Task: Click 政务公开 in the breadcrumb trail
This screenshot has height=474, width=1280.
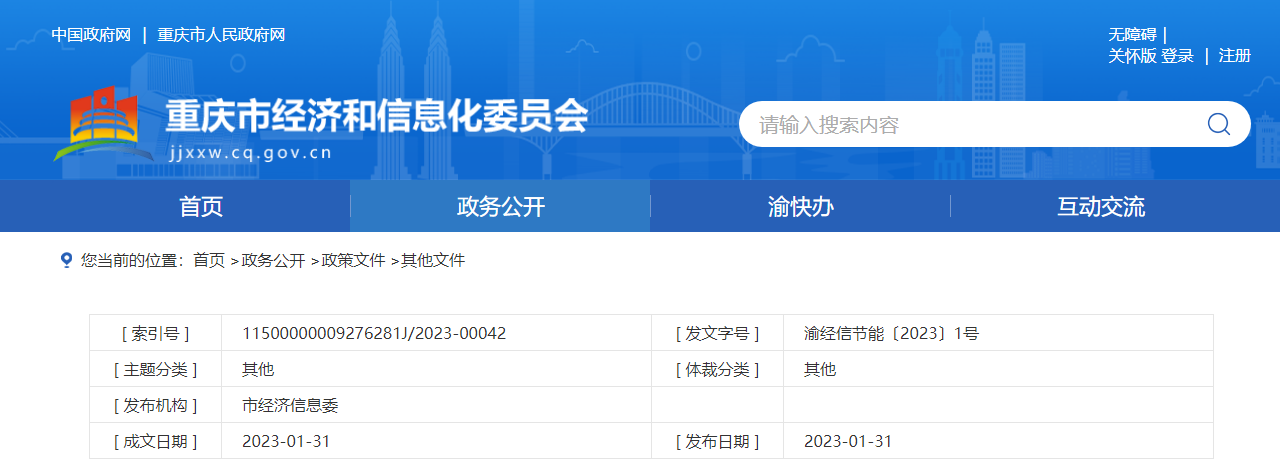Action: pyautogui.click(x=273, y=260)
